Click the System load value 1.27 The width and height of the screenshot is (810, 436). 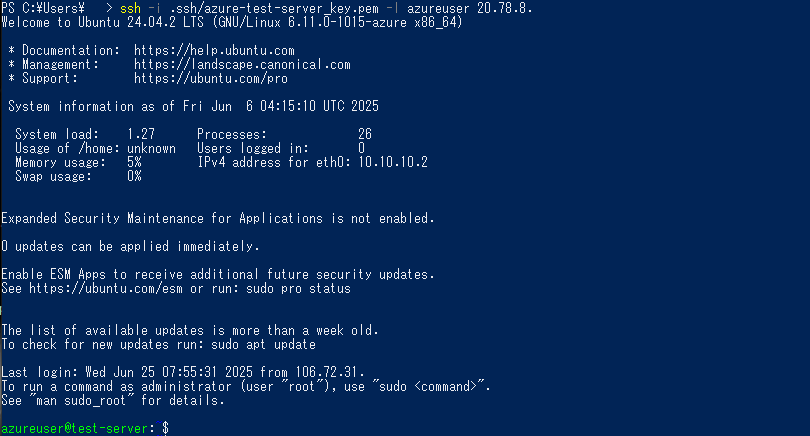[141, 134]
